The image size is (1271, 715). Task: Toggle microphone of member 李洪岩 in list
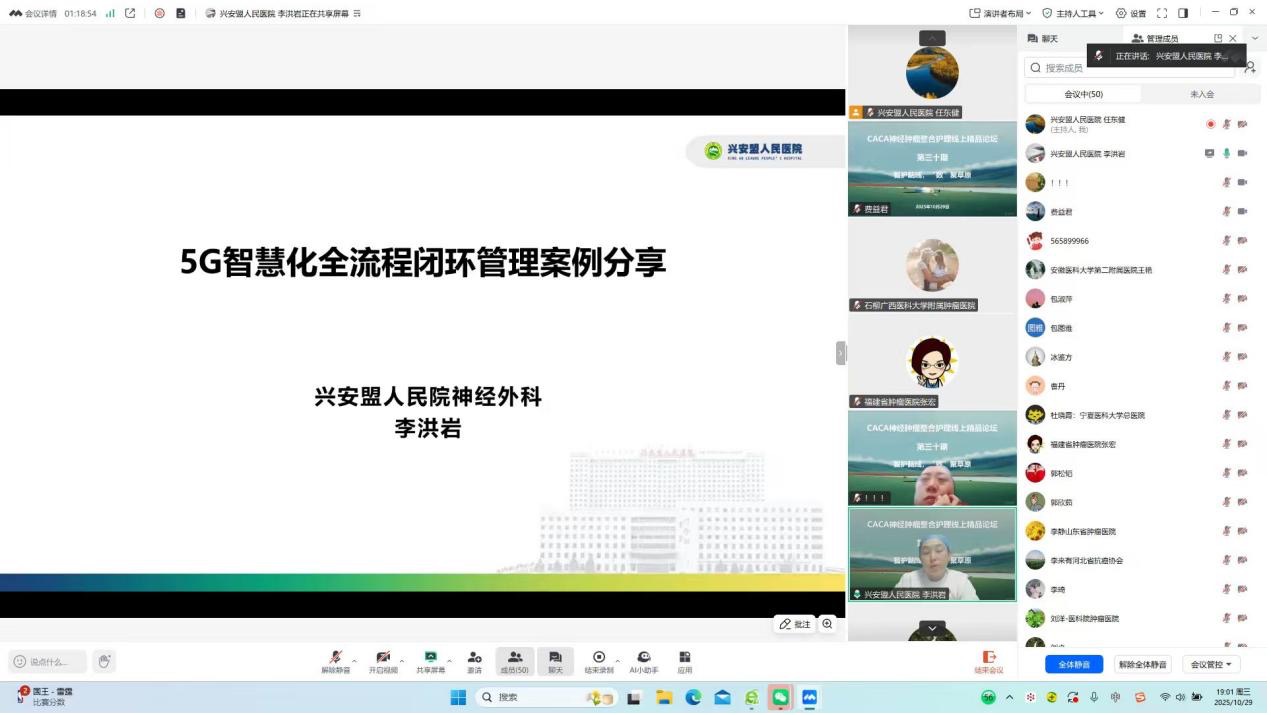tap(1227, 154)
